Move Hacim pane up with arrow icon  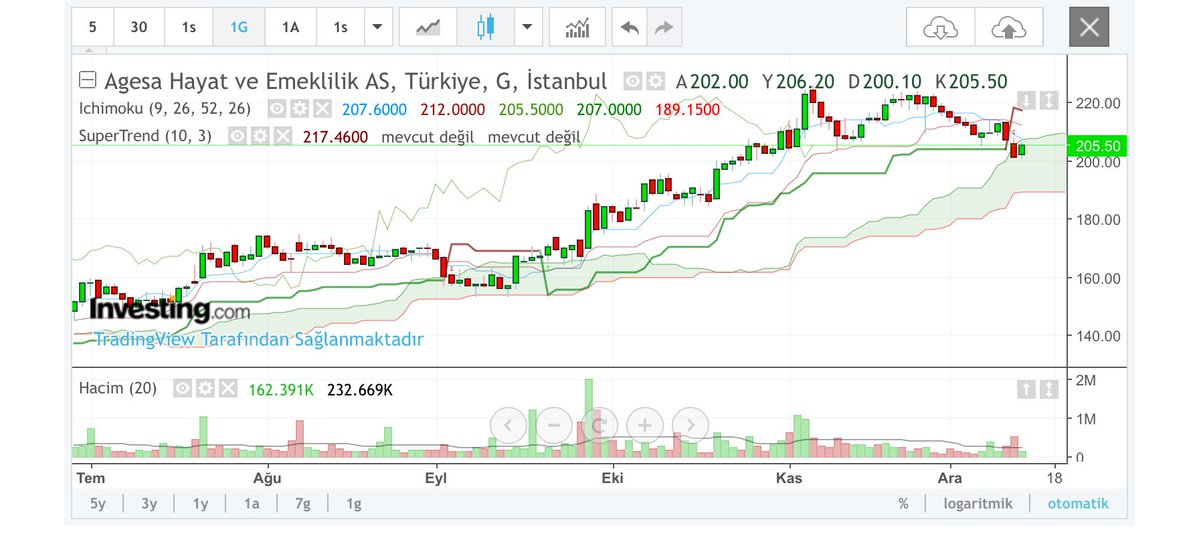[1026, 389]
